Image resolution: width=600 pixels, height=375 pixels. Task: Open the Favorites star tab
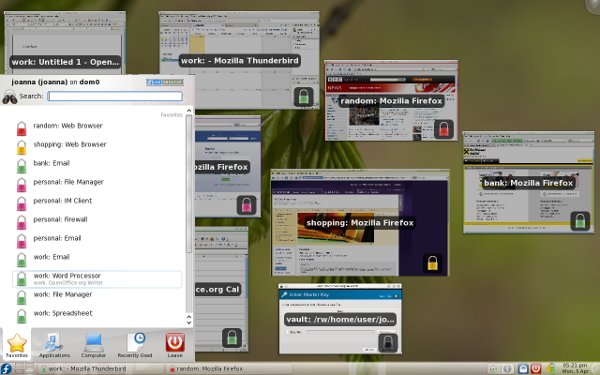pyautogui.click(x=17, y=344)
